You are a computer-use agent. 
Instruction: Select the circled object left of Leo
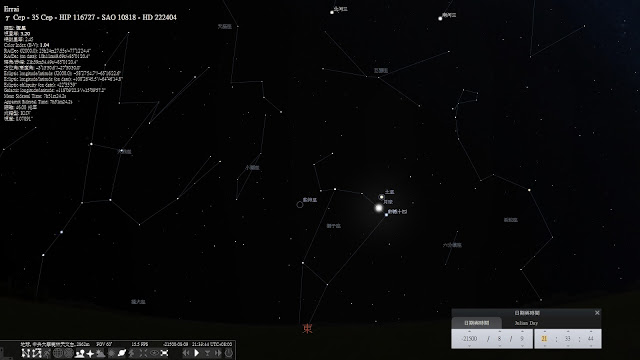point(300,204)
